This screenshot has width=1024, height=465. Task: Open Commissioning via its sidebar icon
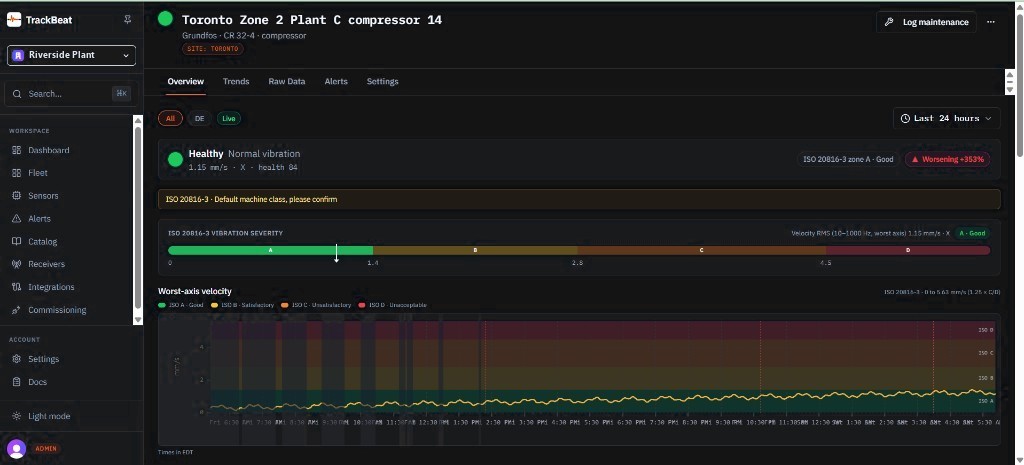coord(16,310)
